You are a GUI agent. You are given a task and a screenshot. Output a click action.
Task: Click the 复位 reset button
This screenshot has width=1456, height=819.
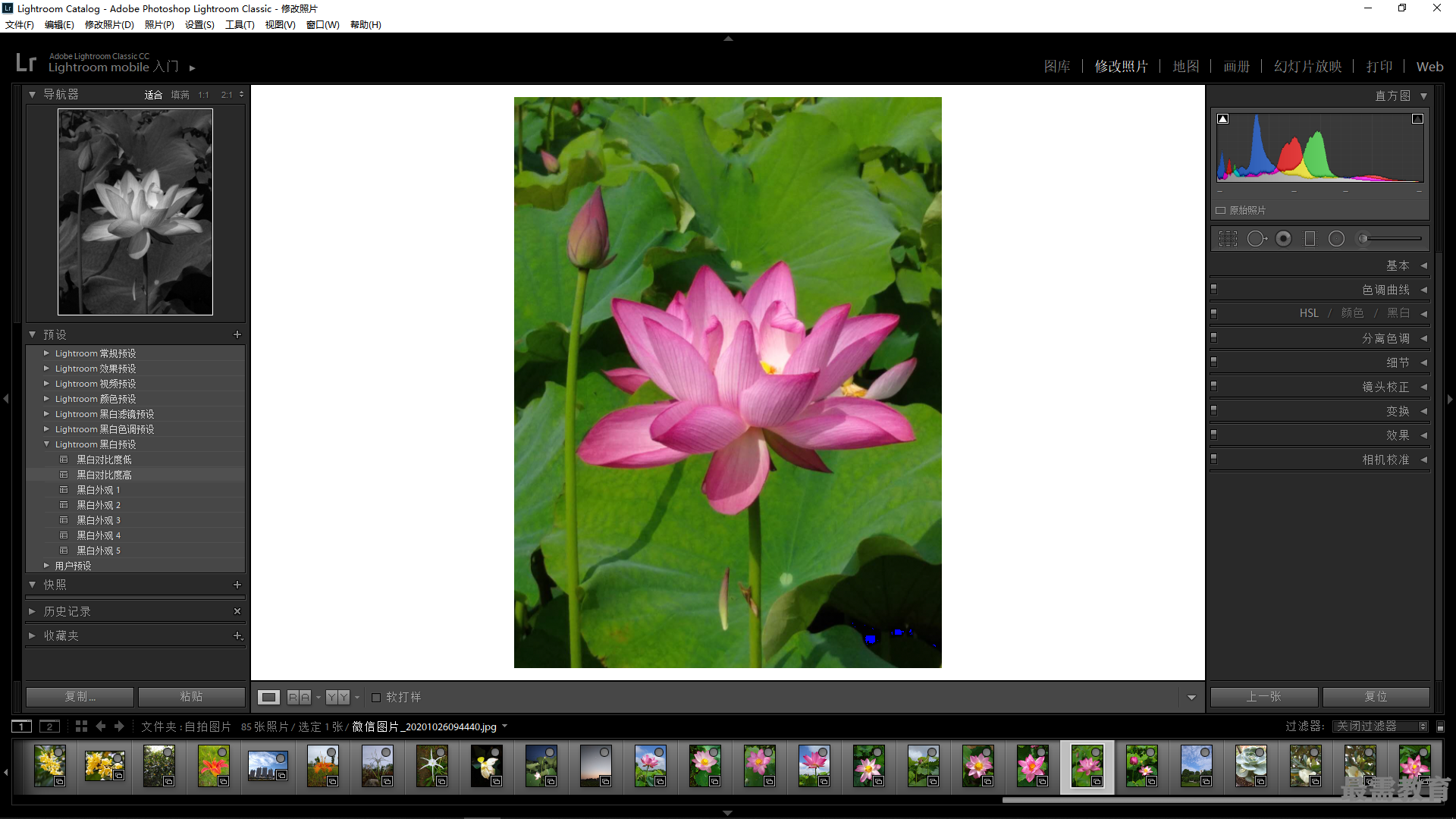1376,696
